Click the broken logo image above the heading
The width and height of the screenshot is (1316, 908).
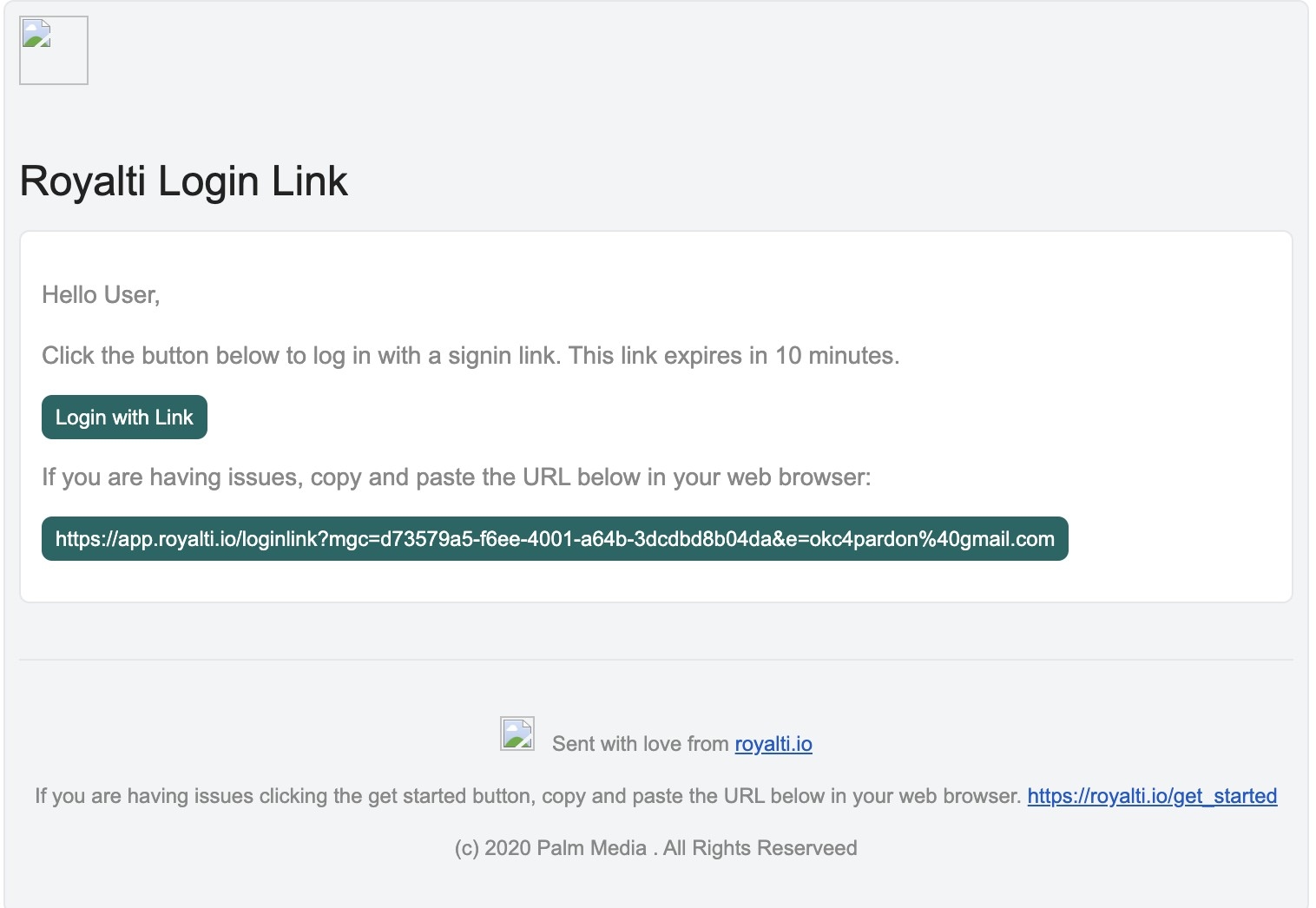[x=54, y=50]
